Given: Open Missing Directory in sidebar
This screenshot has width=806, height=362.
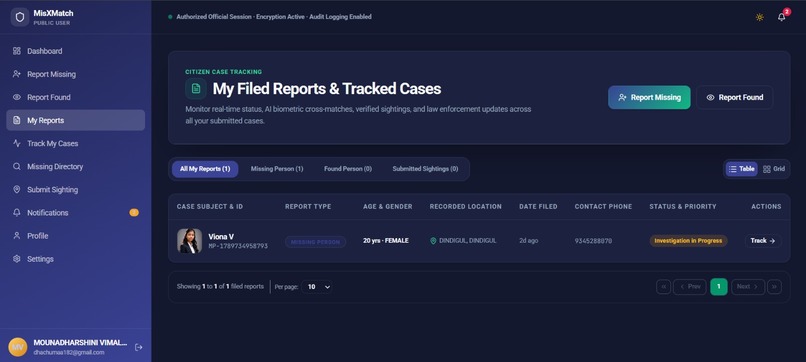Looking at the screenshot, I should [x=76, y=167].
